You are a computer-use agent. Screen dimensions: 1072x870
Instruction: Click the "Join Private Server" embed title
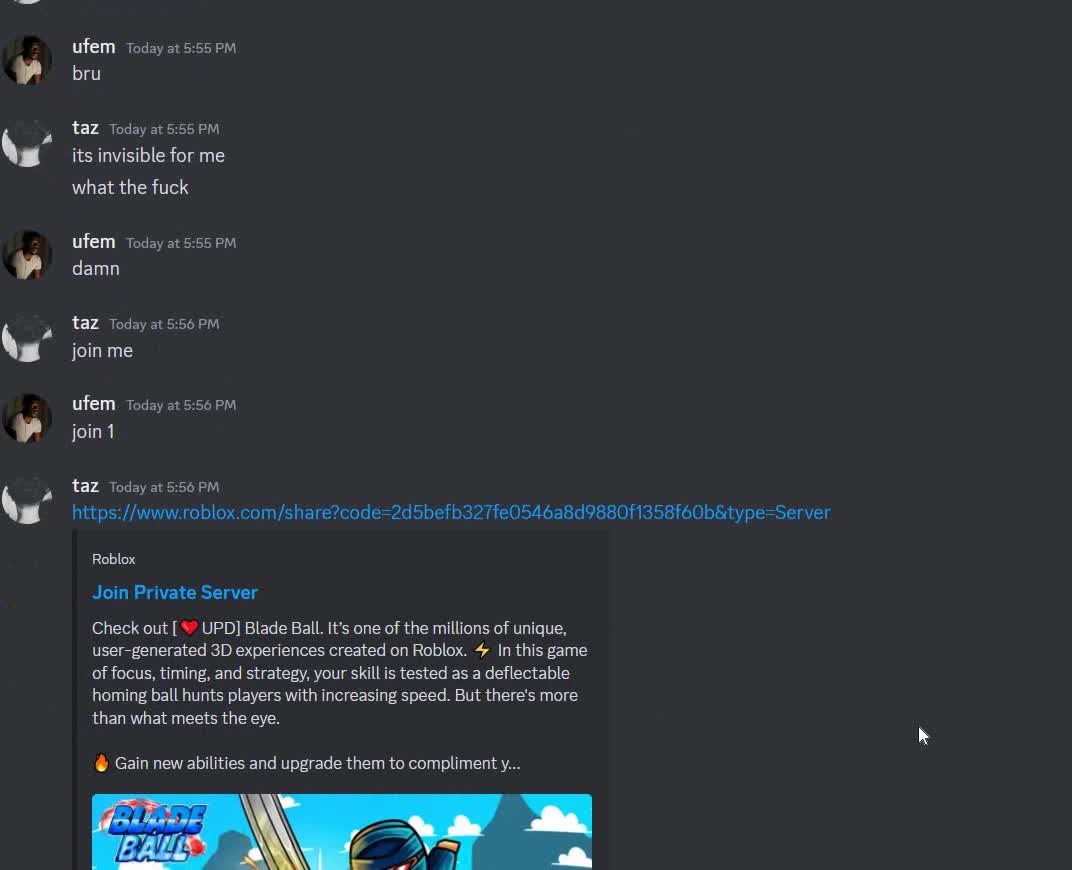click(175, 592)
